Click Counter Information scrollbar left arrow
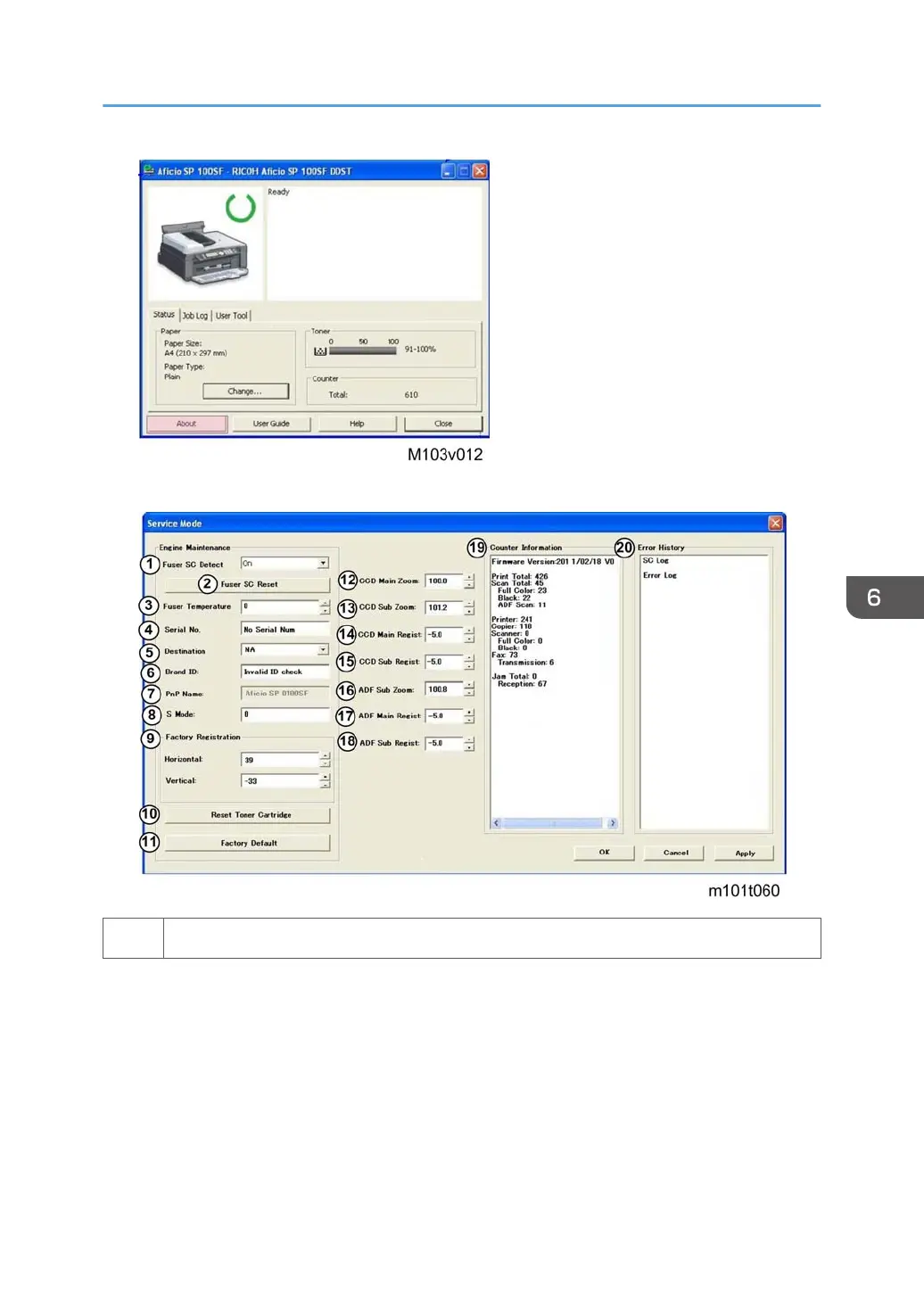 [497, 823]
